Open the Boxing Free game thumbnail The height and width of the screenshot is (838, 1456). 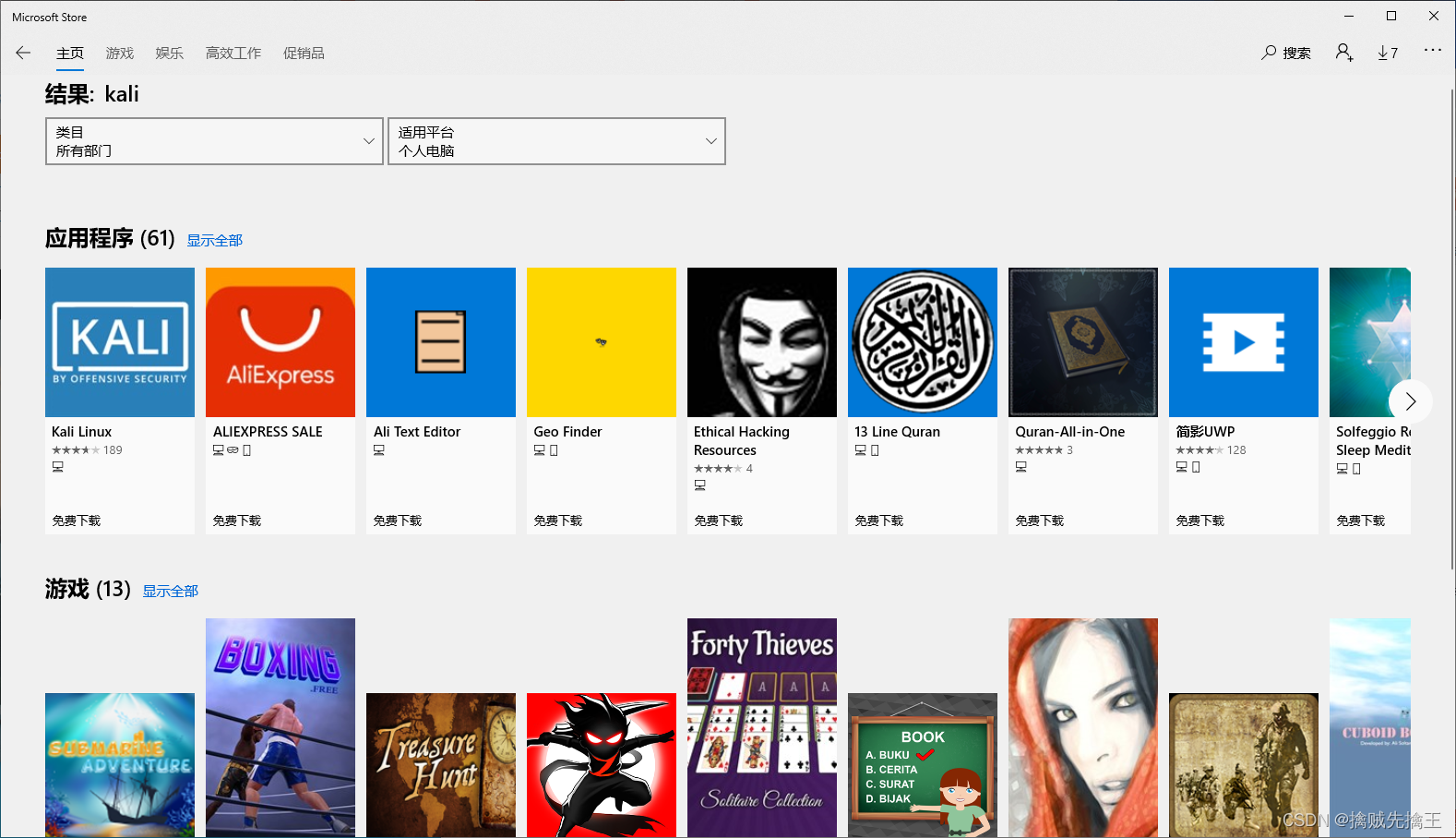[280, 728]
